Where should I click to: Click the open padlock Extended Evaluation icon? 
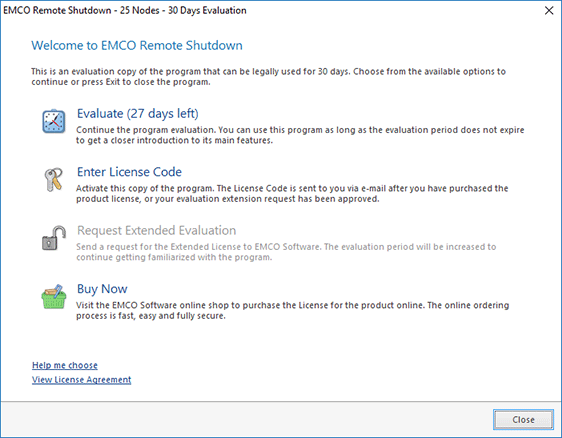click(x=54, y=238)
